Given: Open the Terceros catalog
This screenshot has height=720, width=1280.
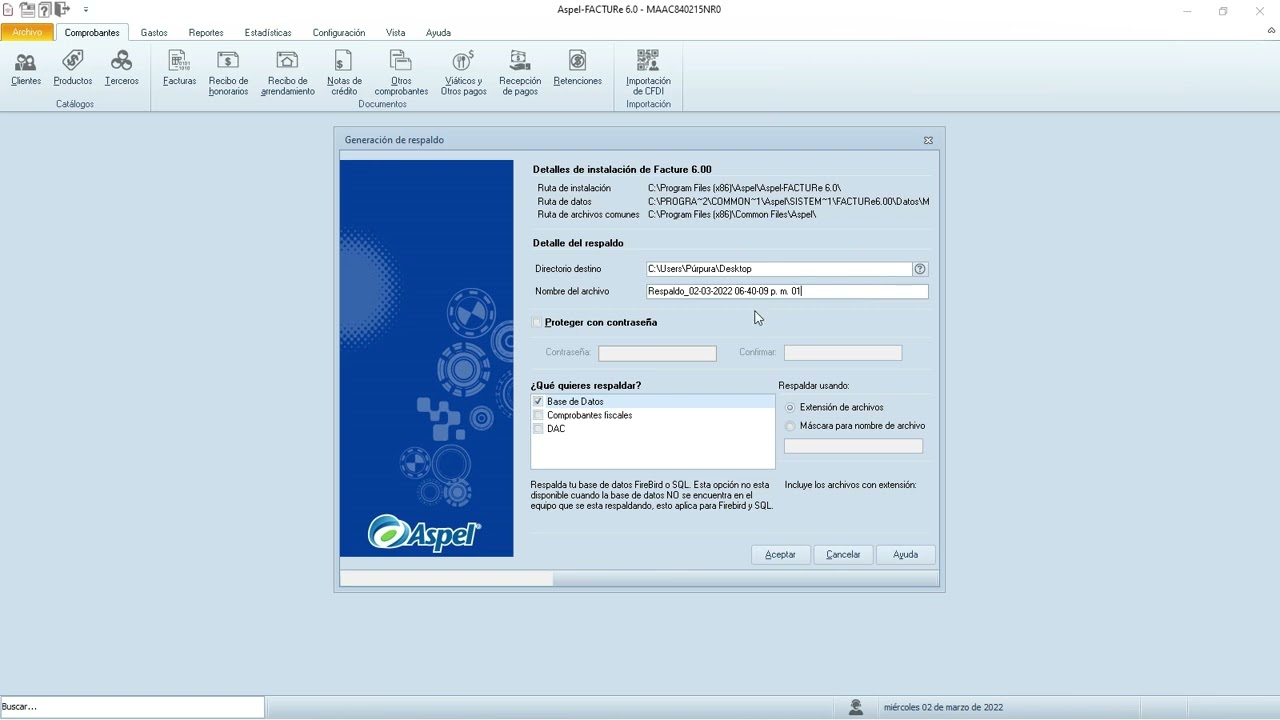Looking at the screenshot, I should pos(122,69).
